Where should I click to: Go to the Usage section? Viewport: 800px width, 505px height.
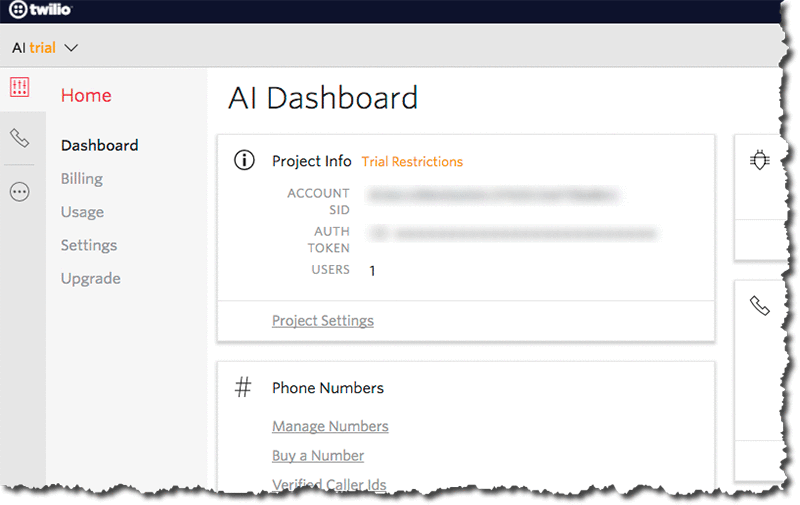click(82, 212)
